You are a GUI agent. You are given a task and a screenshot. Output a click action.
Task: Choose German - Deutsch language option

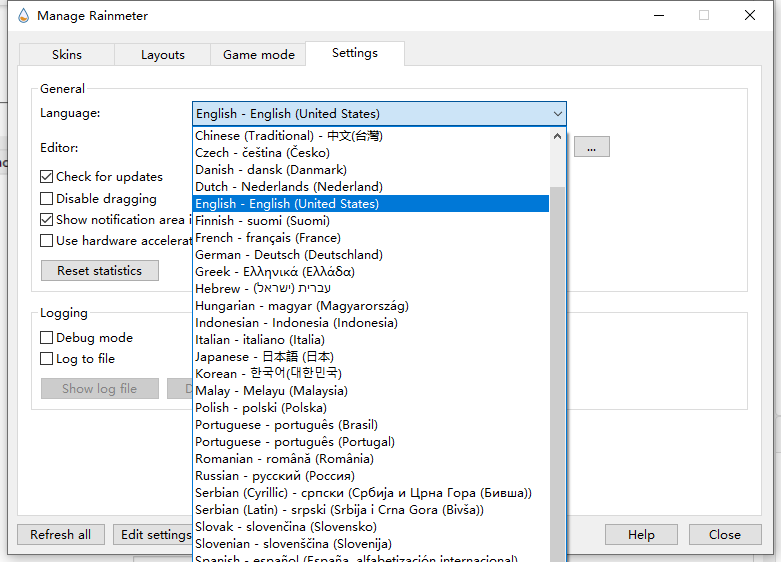click(x=289, y=255)
